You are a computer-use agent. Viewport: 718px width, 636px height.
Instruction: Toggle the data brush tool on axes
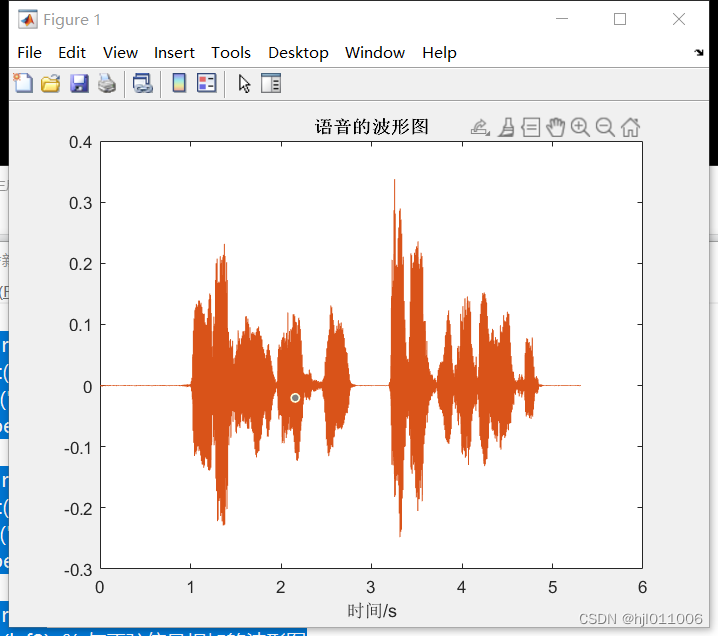[x=506, y=127]
